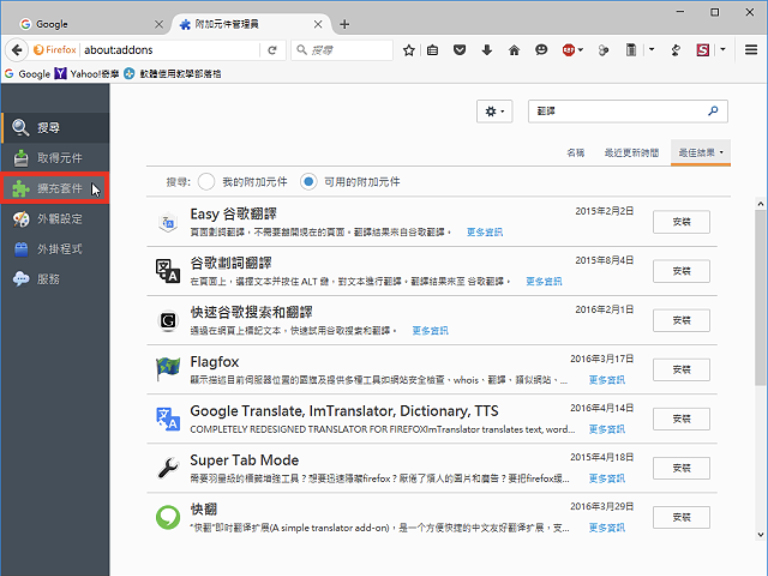Reload the page with the refresh icon
The height and width of the screenshot is (576, 768).
(x=272, y=50)
